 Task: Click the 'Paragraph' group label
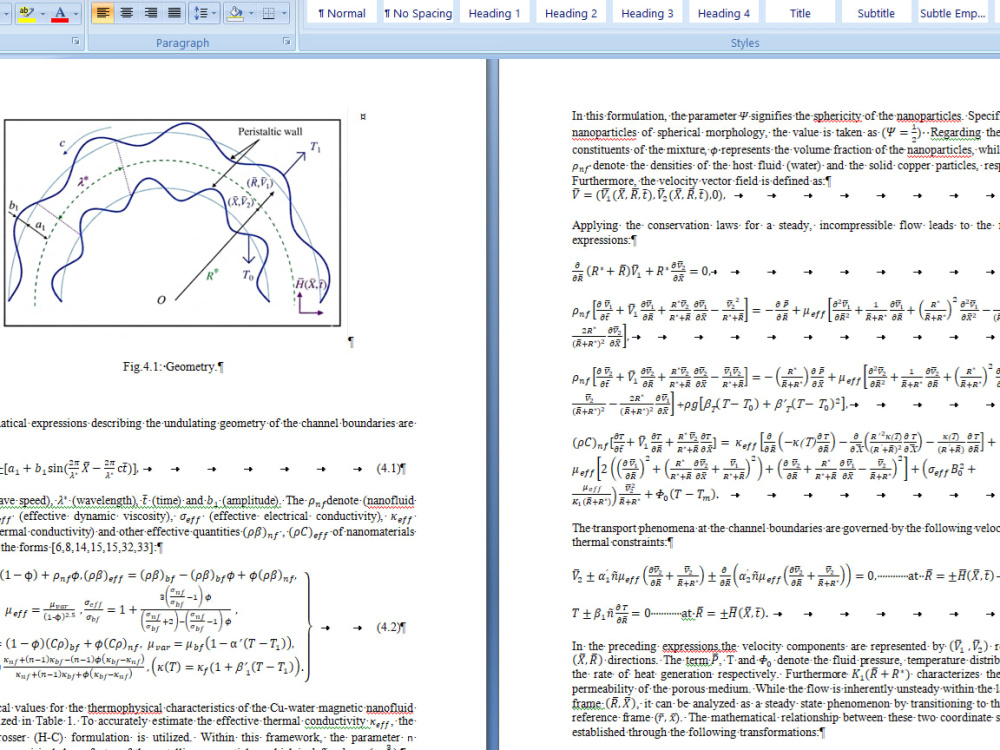pos(182,43)
